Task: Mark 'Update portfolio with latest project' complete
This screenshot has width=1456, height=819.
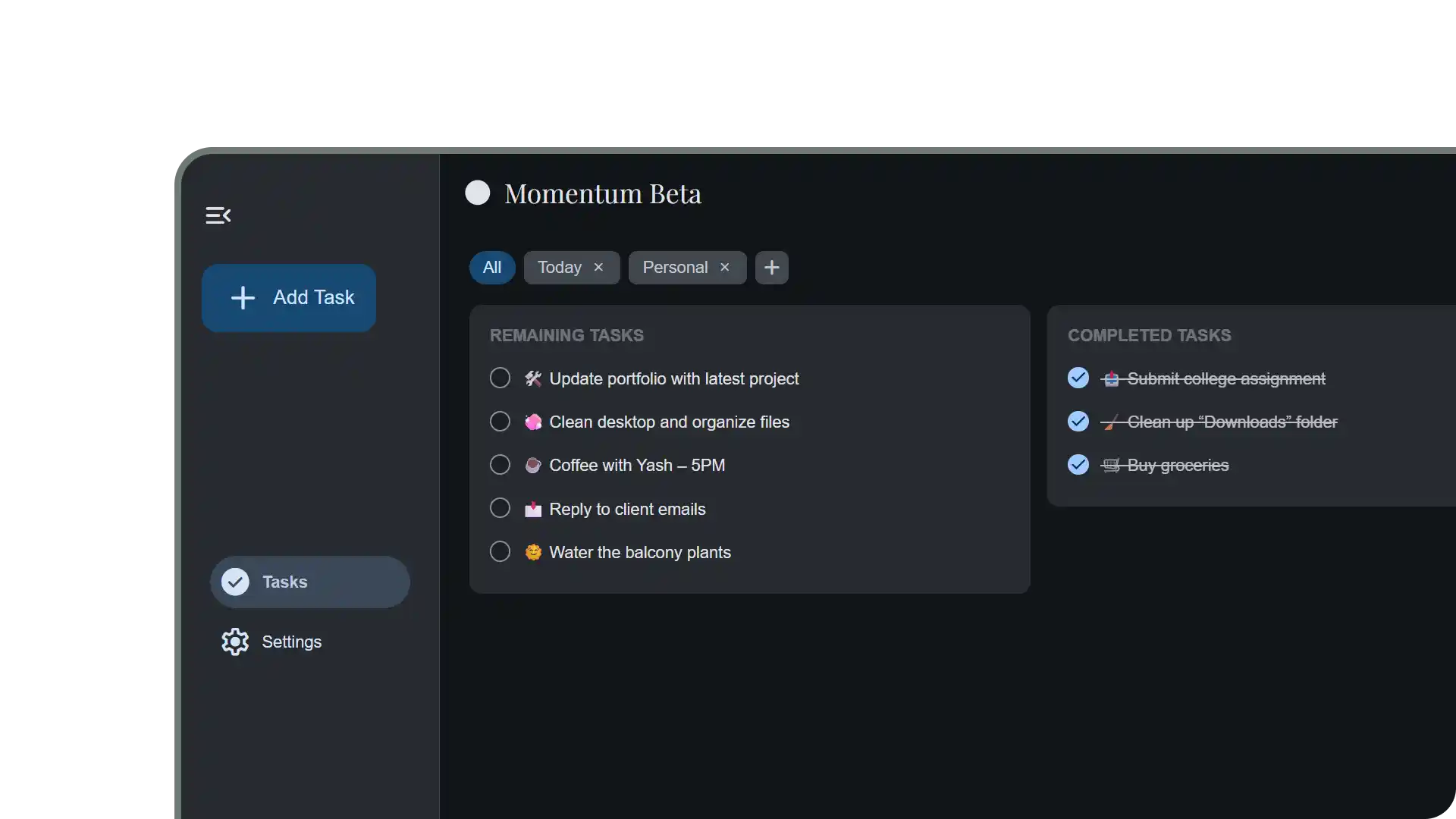Action: pos(500,378)
